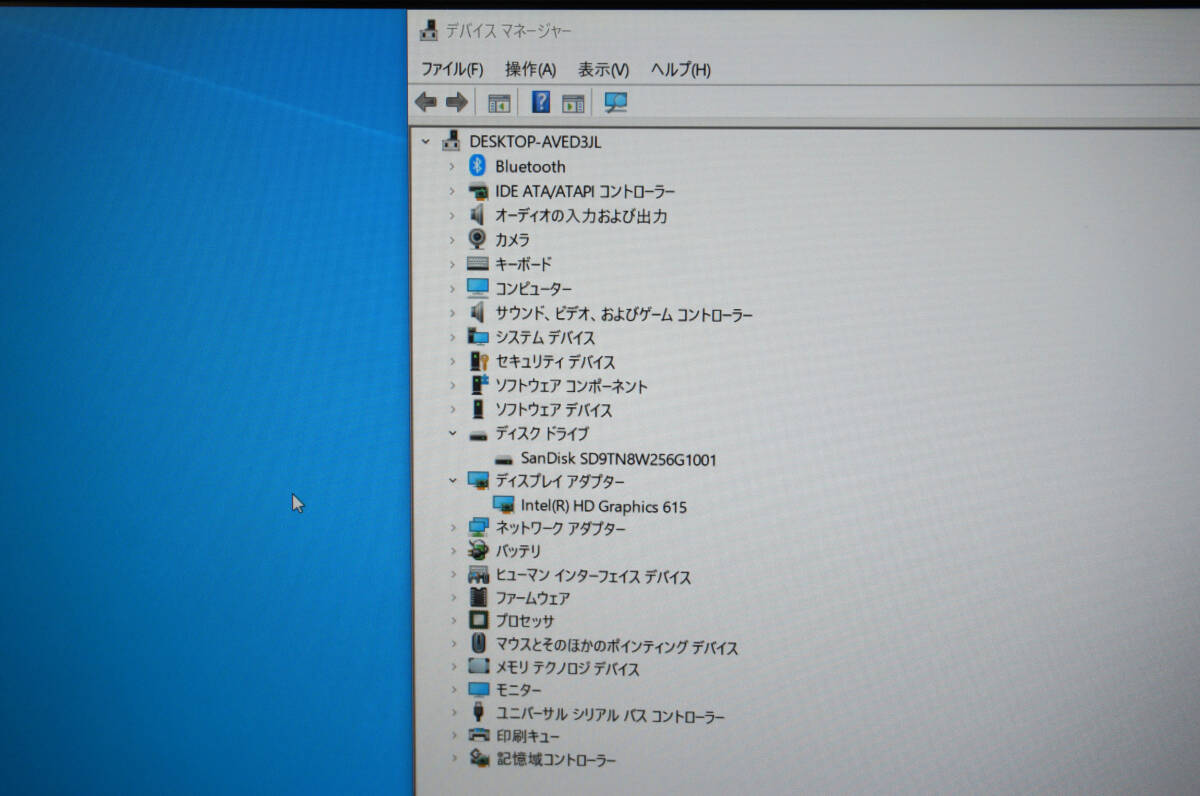Click the バッテリ battery category icon
1200x796 pixels.
tap(477, 551)
